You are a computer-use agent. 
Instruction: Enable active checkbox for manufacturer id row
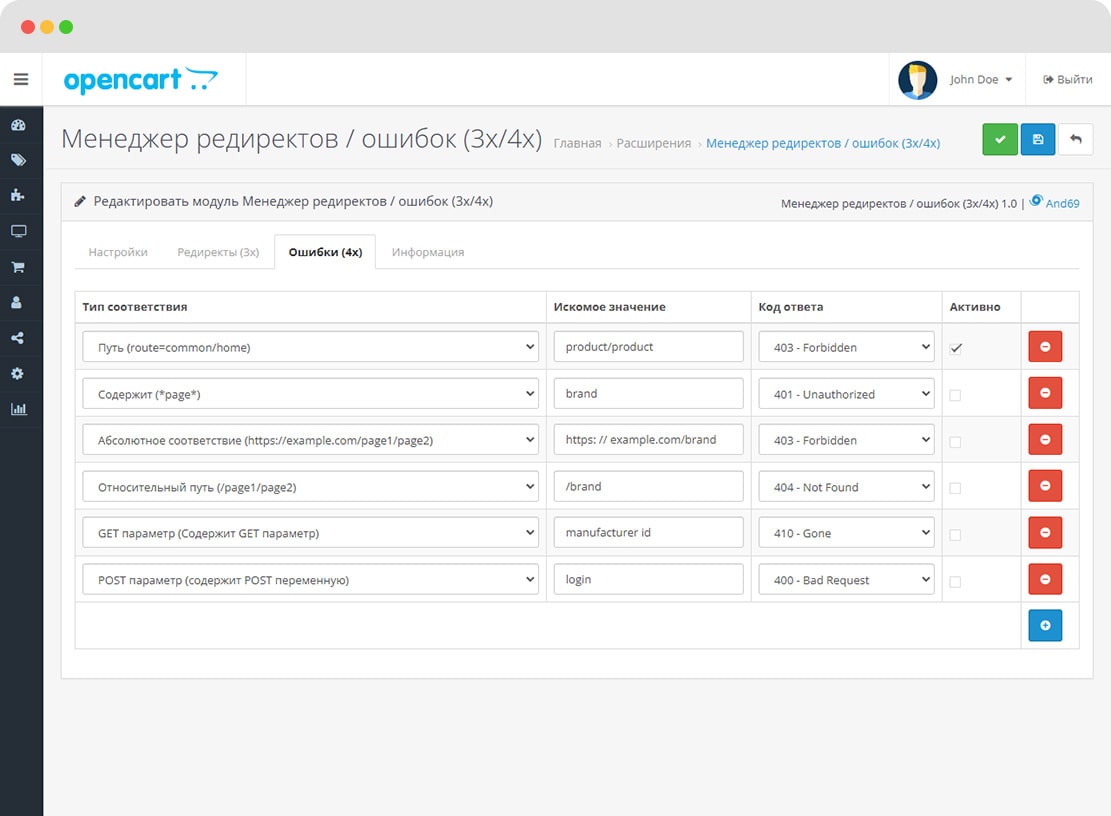955,535
